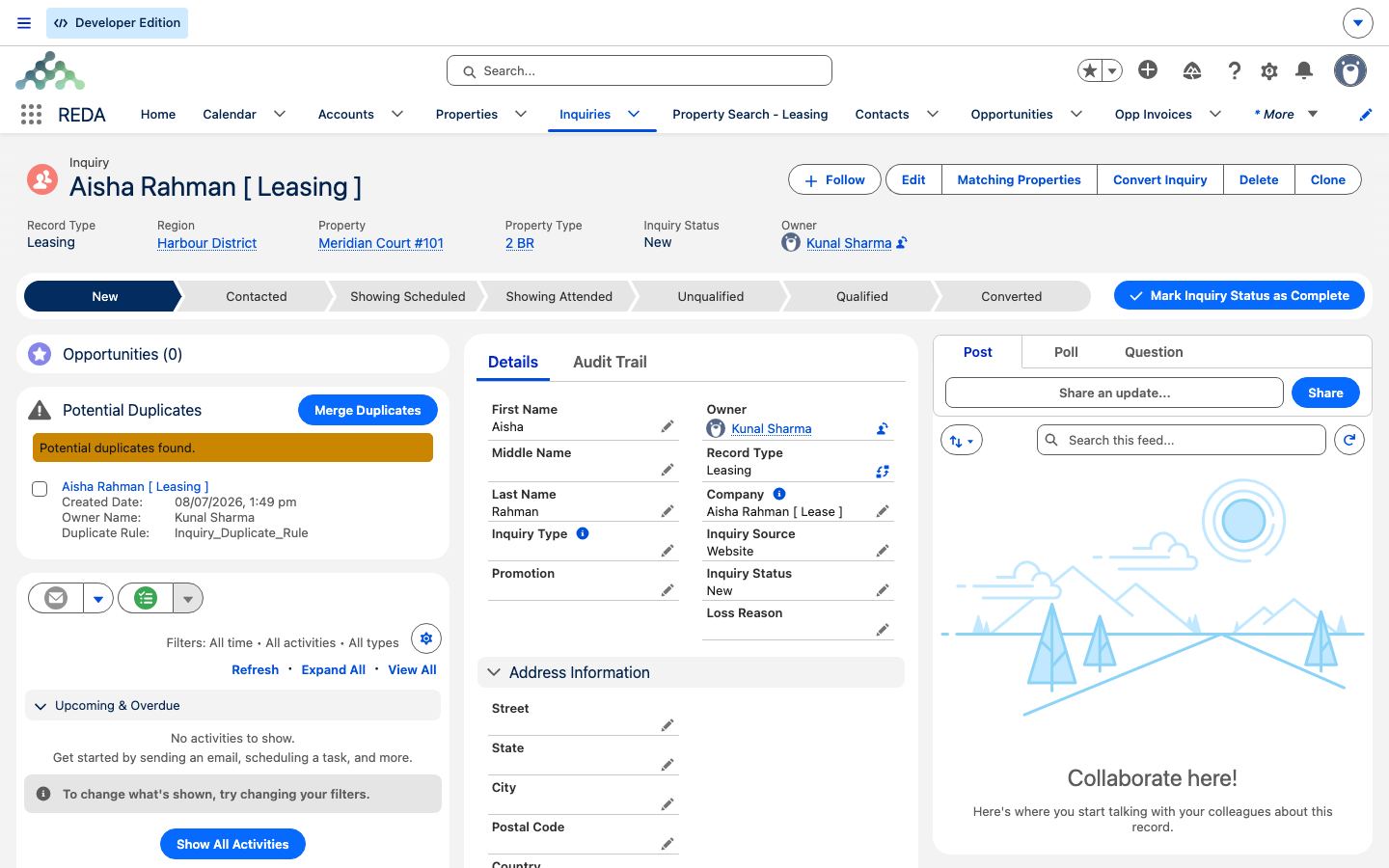Select the Poll feed tab

(x=1066, y=352)
